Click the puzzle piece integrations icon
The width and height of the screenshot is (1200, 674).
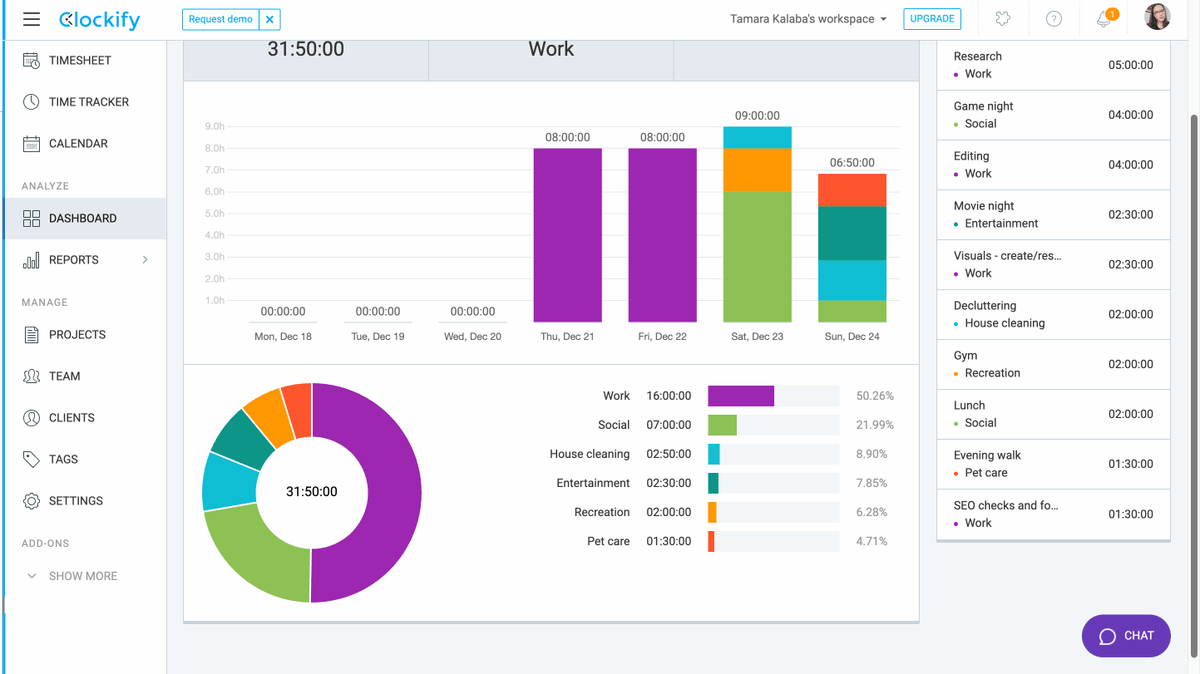[x=1003, y=20]
